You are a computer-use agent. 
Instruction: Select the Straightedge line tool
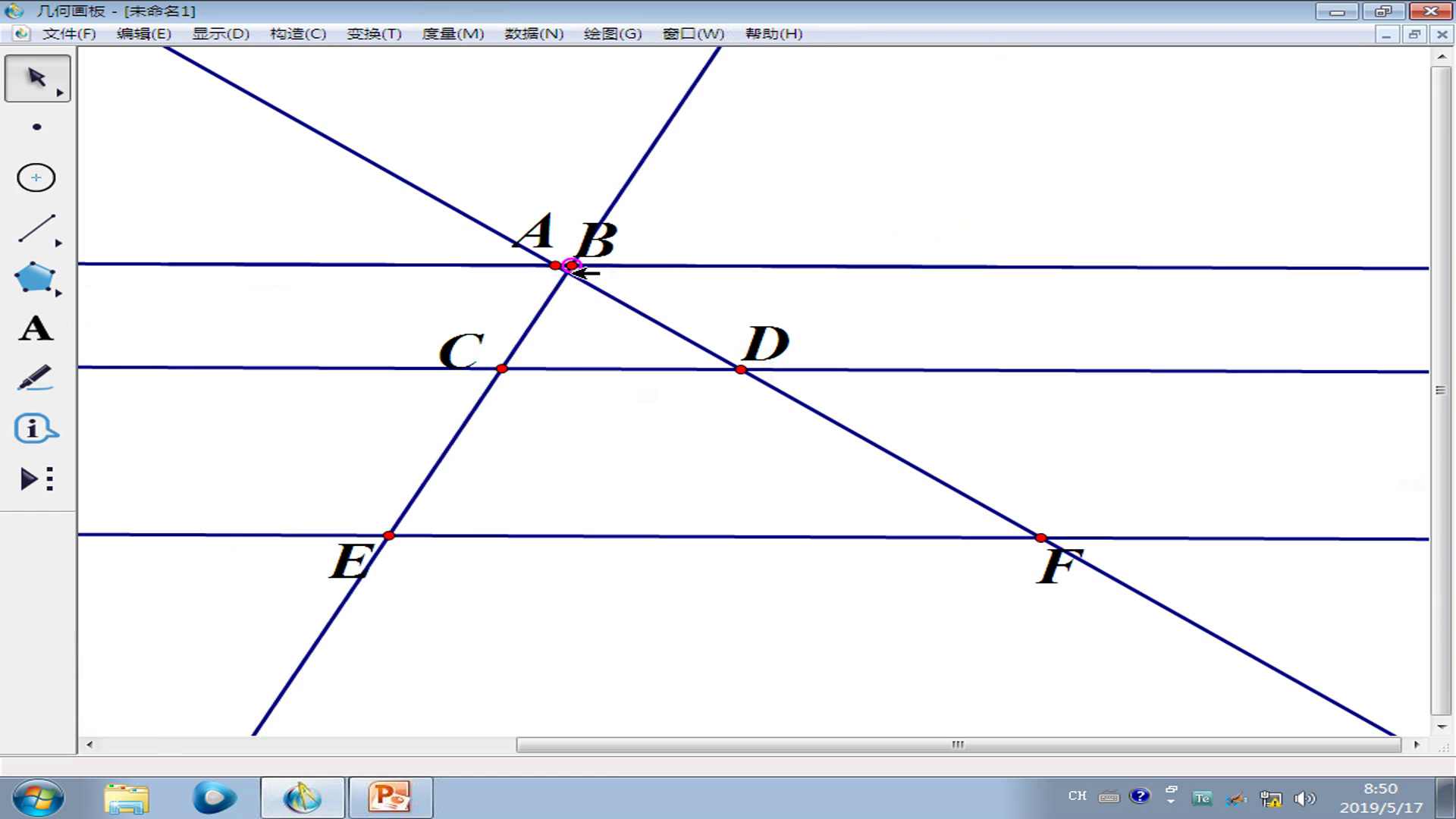[36, 228]
